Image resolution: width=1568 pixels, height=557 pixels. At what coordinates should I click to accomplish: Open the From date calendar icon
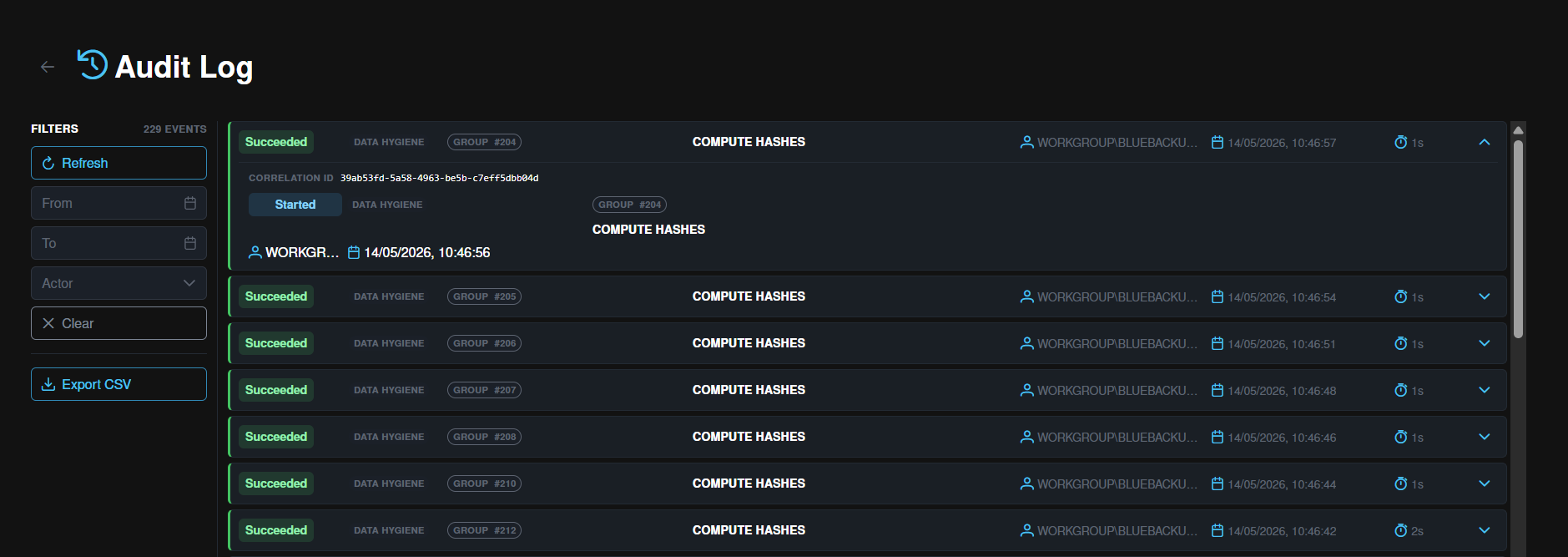point(190,203)
